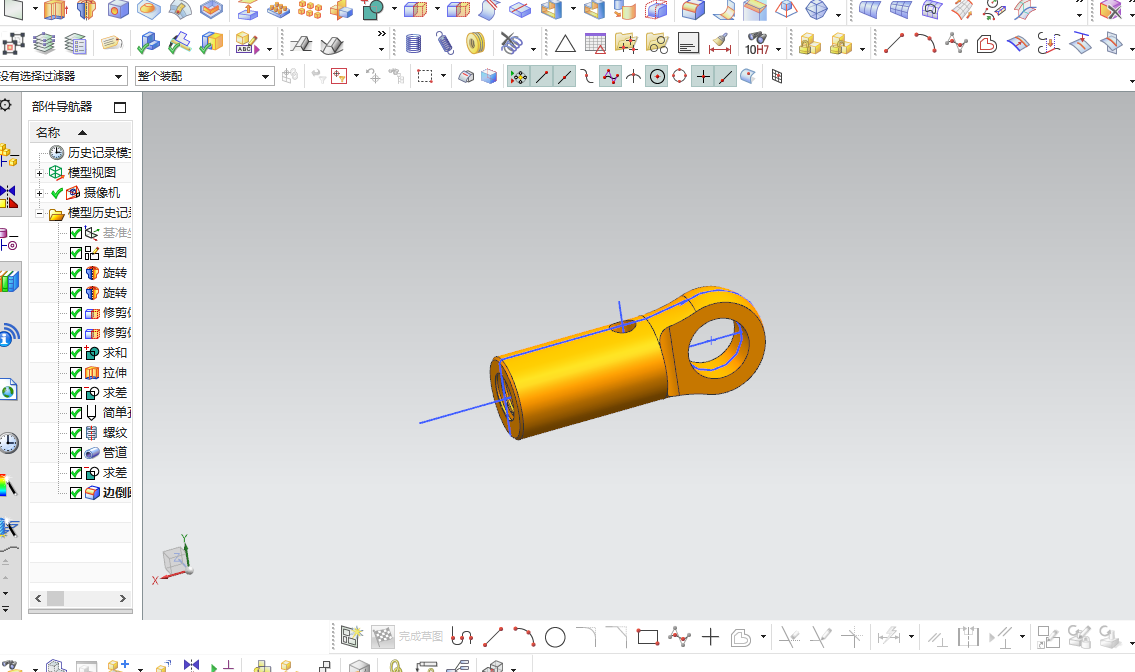Image resolution: width=1135 pixels, height=672 pixels.
Task: Click the navigator settings gear icon
Action: (x=6, y=105)
